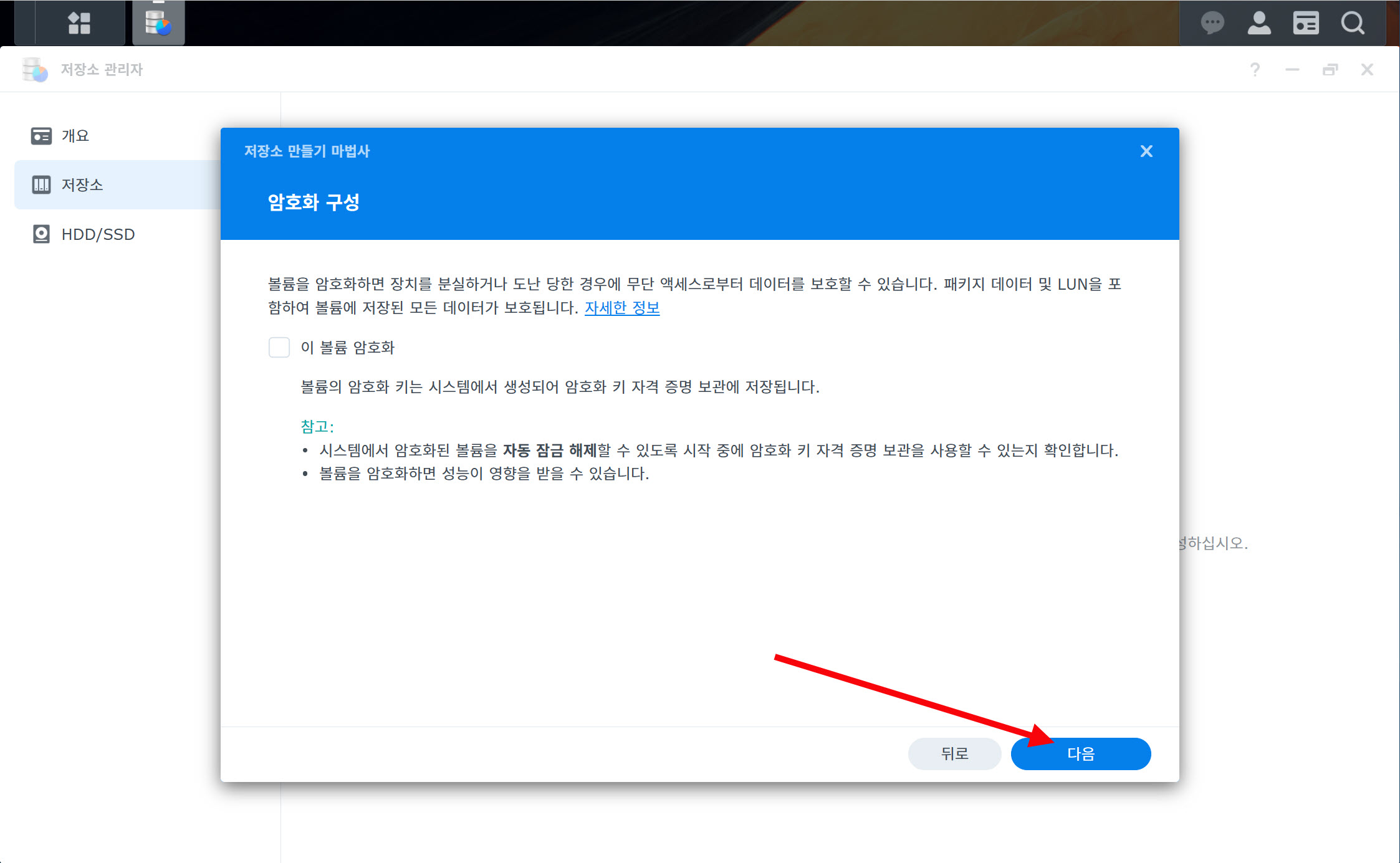
Task: Open the user account options icon
Action: 1259,24
